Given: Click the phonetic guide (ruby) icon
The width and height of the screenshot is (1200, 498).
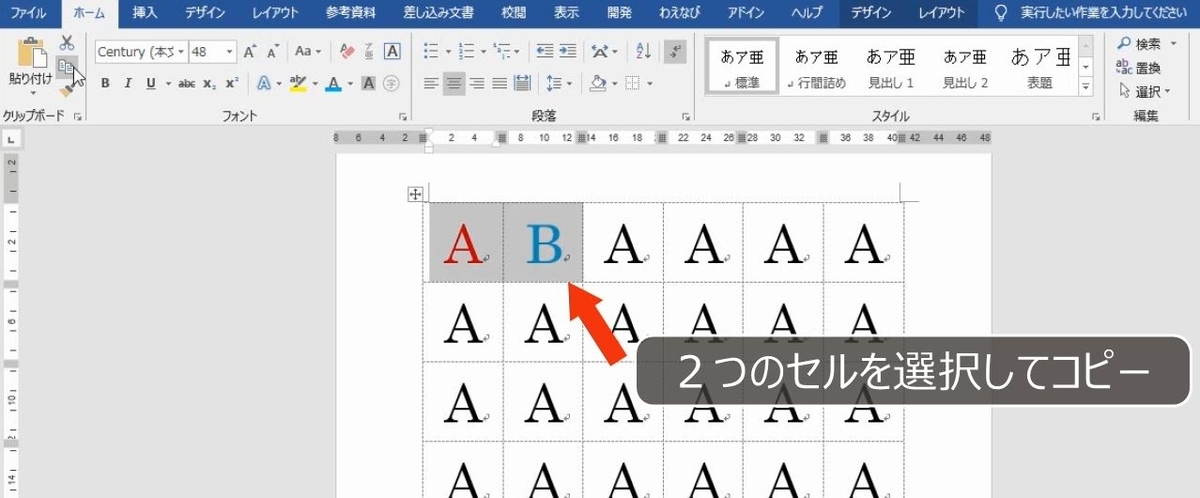Looking at the screenshot, I should tap(369, 52).
